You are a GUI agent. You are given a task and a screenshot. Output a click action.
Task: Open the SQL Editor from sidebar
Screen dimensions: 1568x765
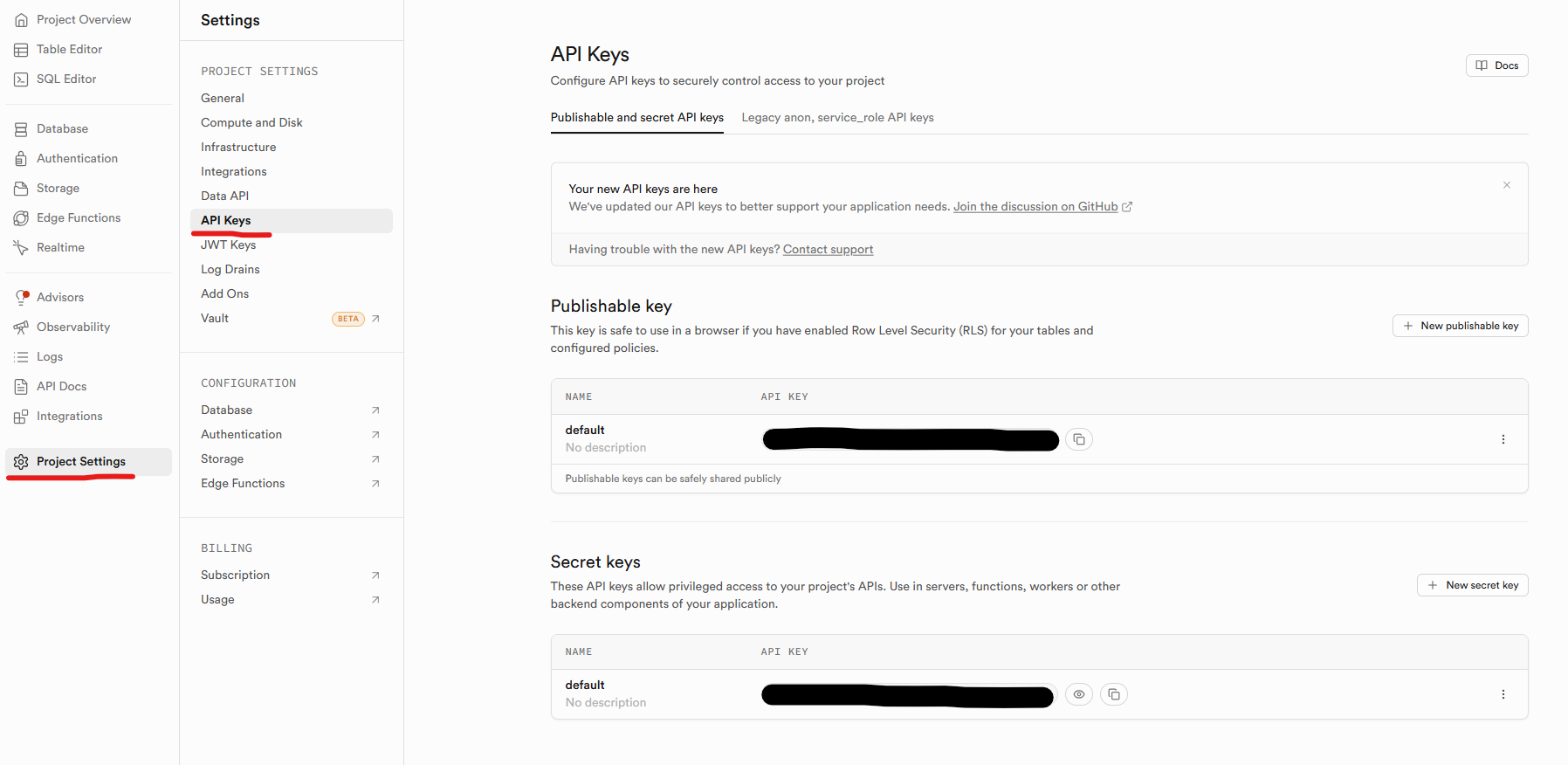66,79
